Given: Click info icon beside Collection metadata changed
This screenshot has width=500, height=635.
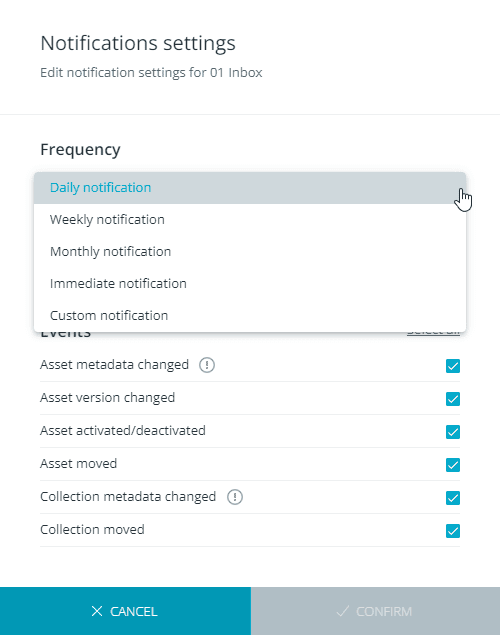Looking at the screenshot, I should [234, 497].
